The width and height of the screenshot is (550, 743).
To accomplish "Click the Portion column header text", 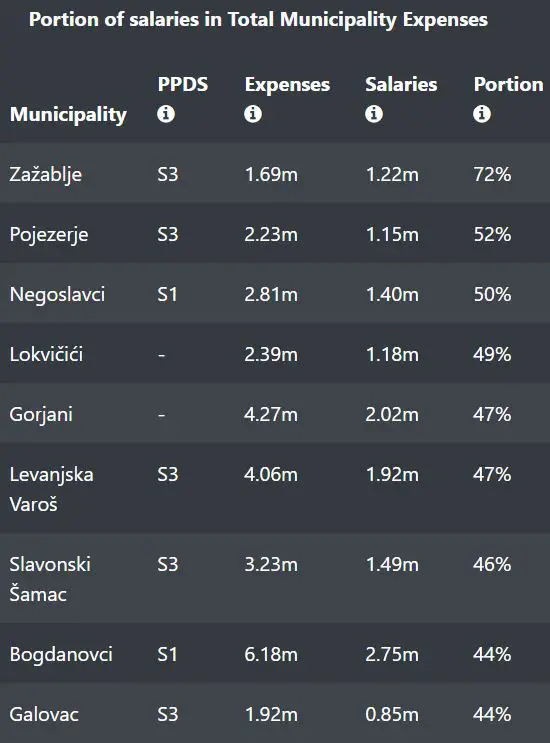I will click(508, 84).
